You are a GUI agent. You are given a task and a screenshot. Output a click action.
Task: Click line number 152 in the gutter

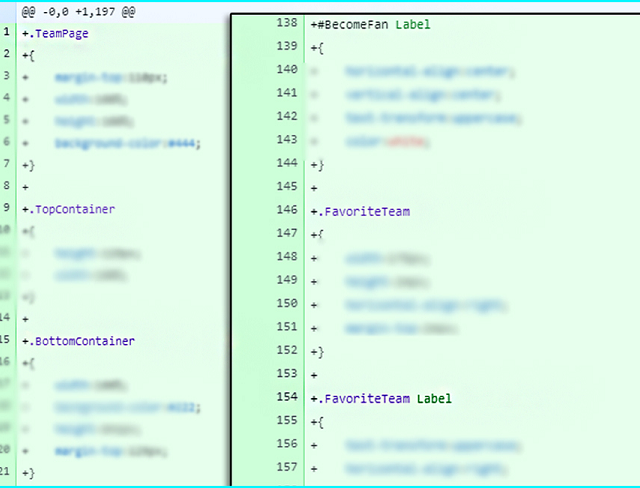285,351
